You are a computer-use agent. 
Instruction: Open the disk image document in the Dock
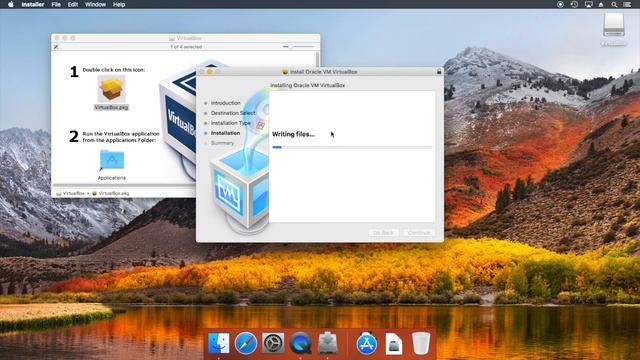394,344
